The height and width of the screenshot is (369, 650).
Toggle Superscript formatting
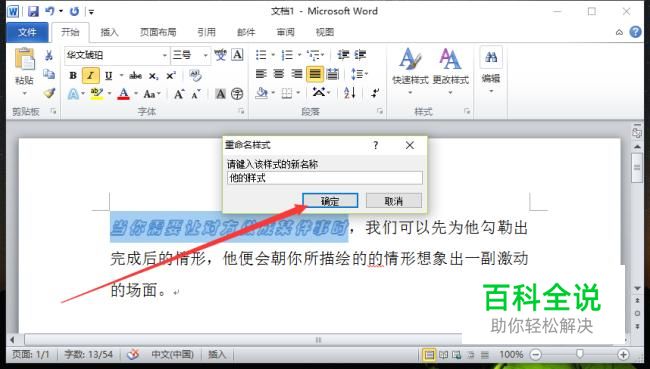[x=171, y=75]
